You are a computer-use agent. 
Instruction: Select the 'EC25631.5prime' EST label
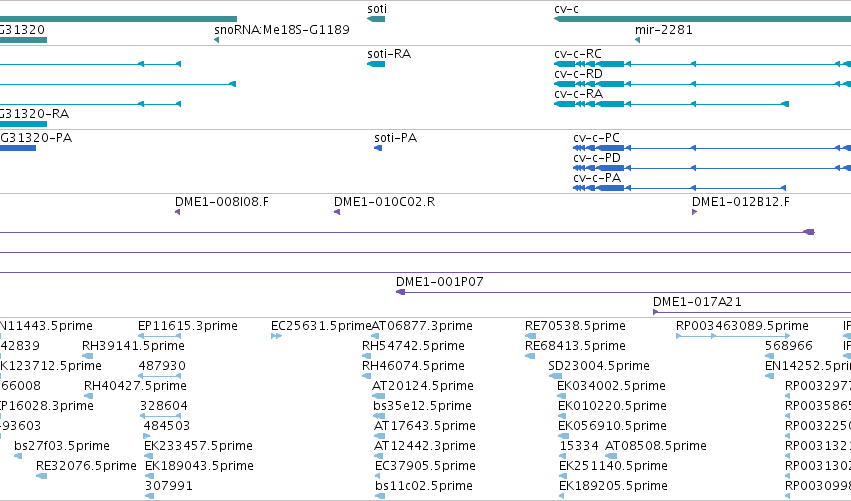(x=321, y=326)
